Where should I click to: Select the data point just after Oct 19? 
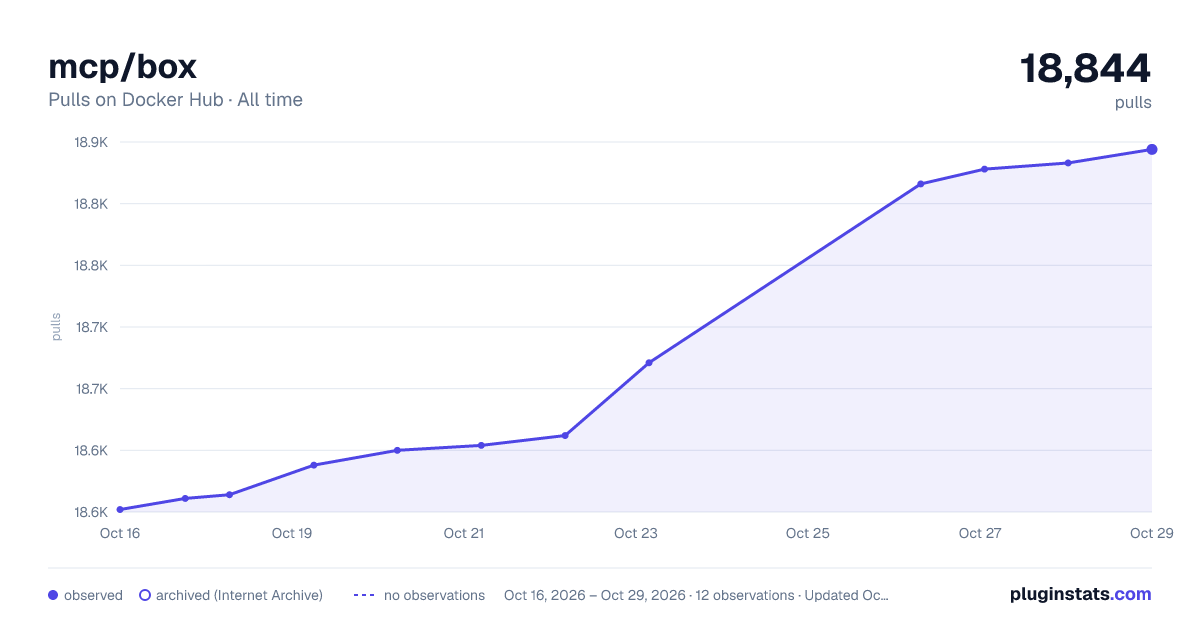point(314,465)
